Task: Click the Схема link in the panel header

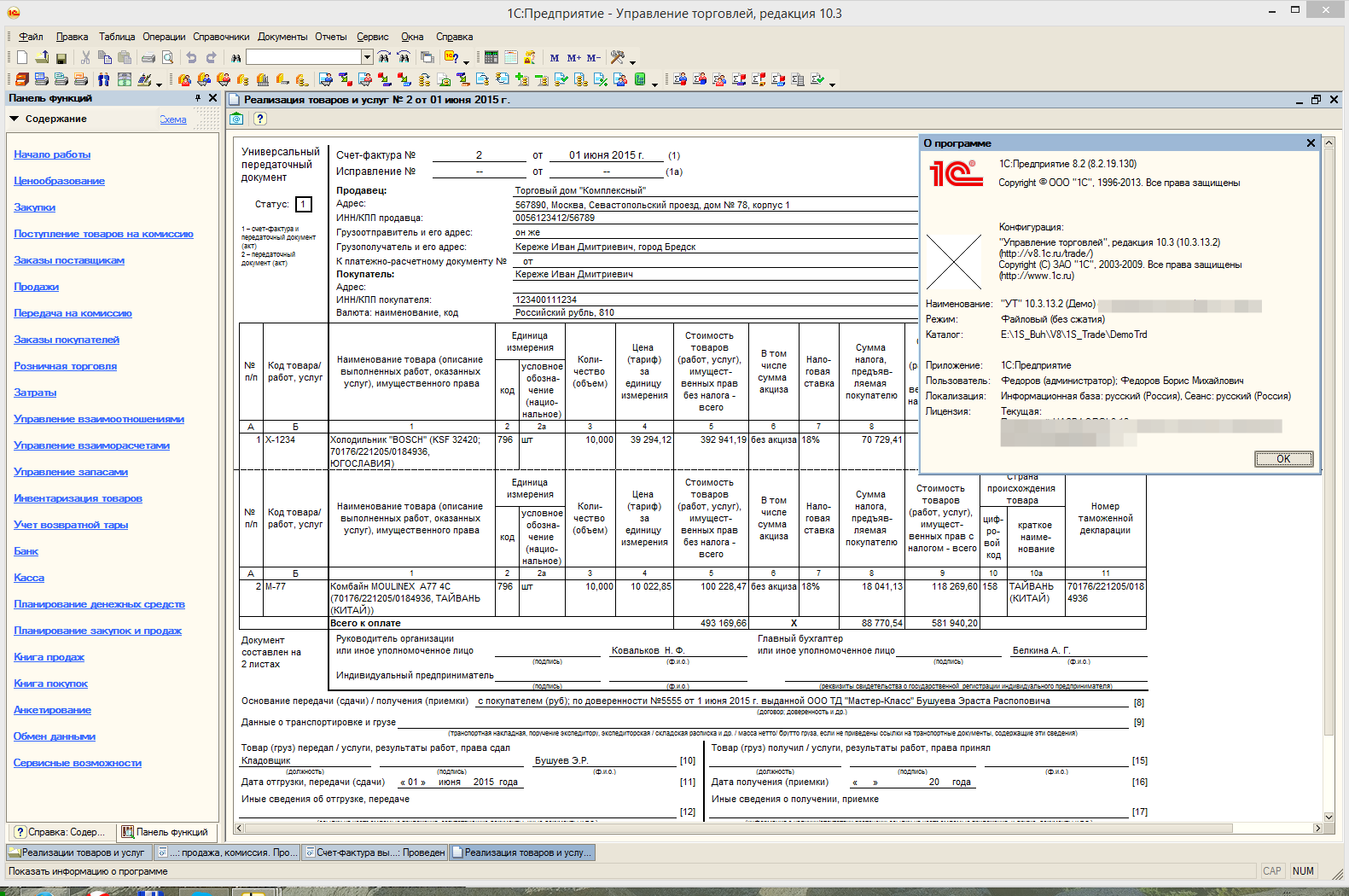Action: tap(173, 119)
